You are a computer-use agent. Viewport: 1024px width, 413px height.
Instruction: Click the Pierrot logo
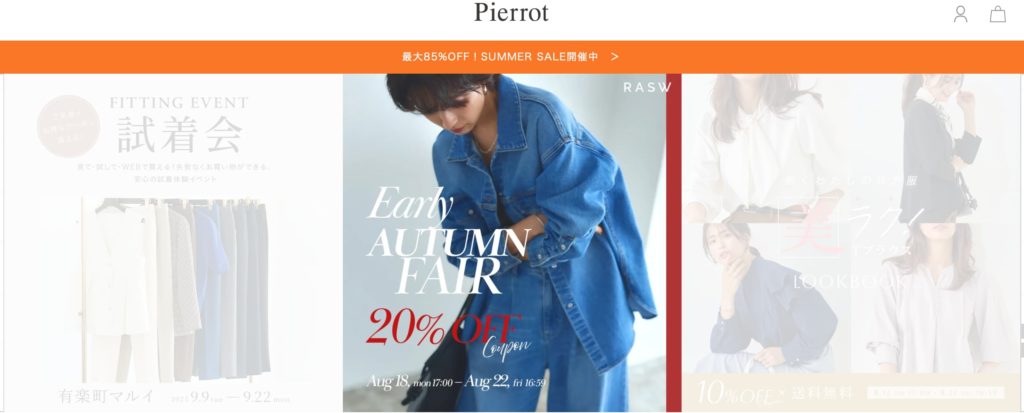coord(511,12)
